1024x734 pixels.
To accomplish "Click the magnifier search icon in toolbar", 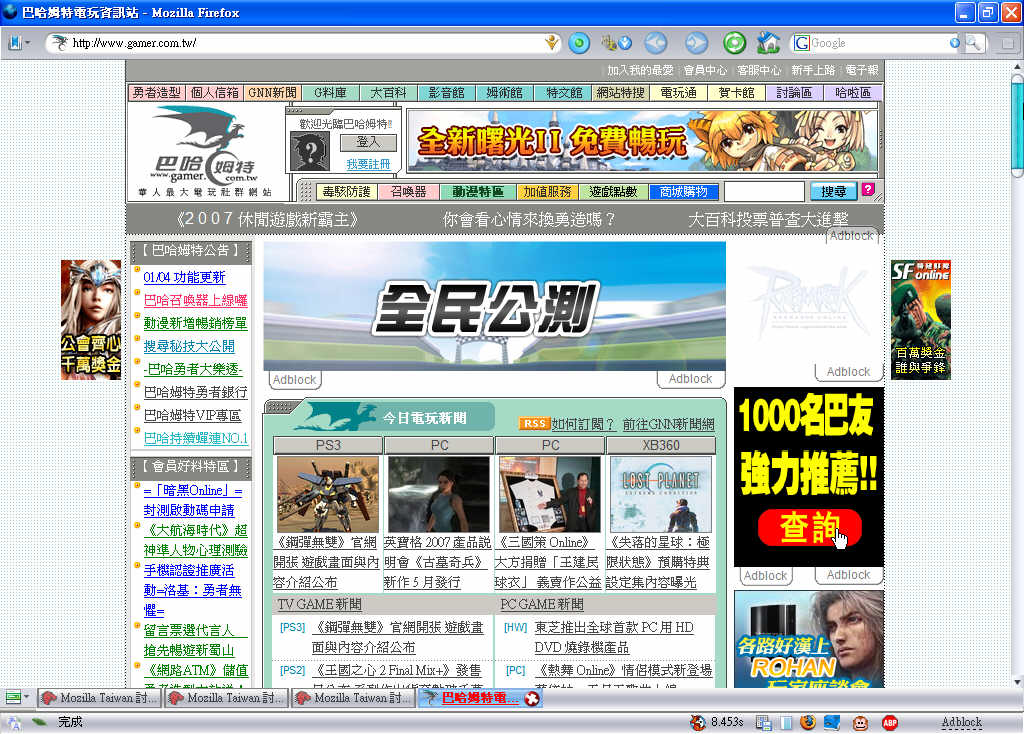I will coord(973,43).
